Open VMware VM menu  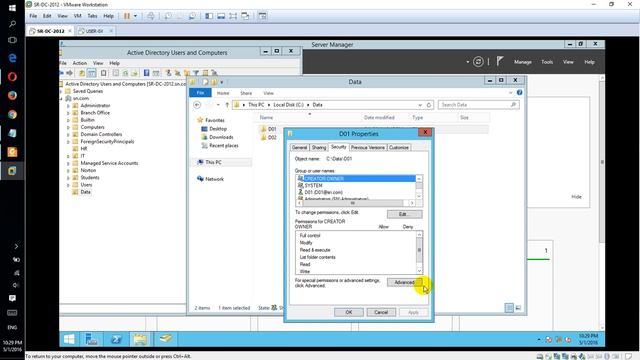click(78, 16)
